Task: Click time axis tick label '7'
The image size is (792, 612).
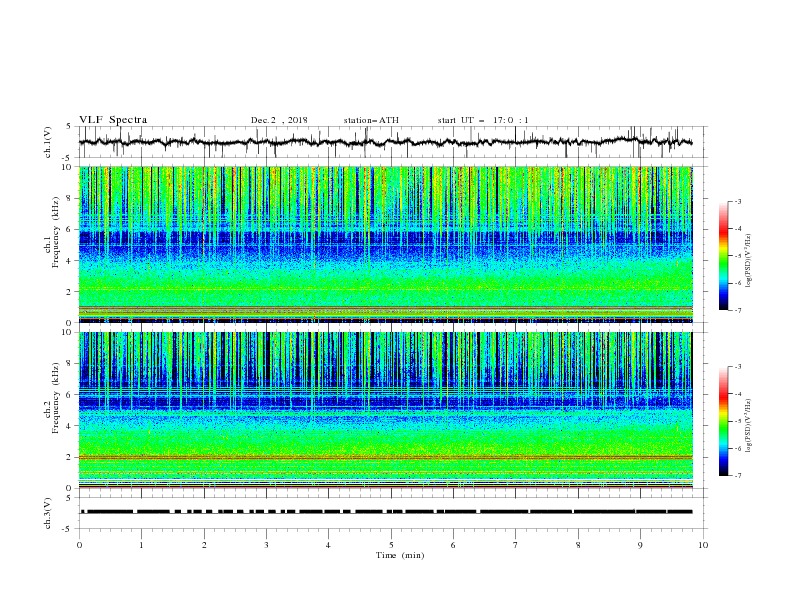Action: click(516, 545)
